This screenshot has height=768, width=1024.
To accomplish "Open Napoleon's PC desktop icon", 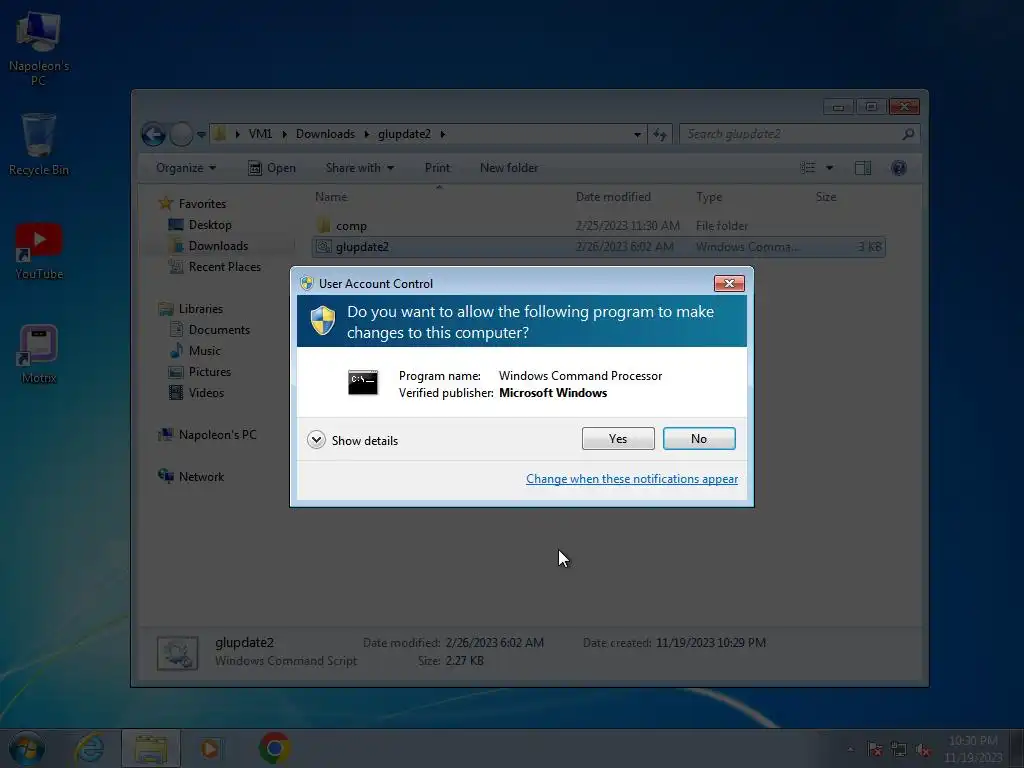I will point(39,49).
